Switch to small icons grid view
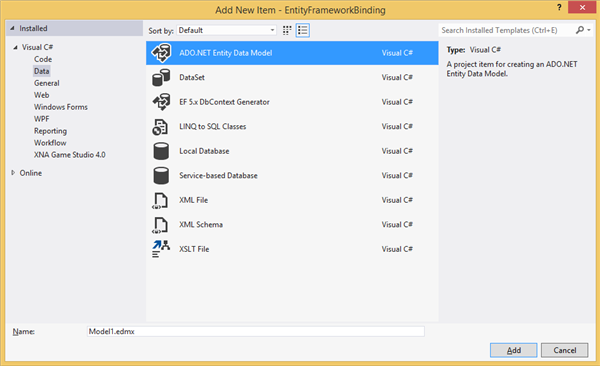Screen dimensions: 600x366 pos(287,30)
